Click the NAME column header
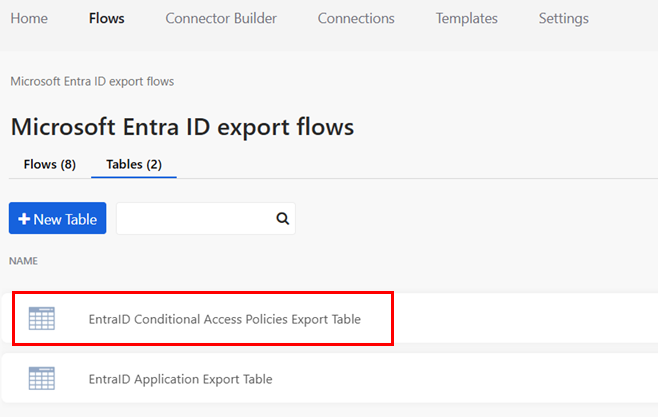658x417 pixels. pos(24,260)
